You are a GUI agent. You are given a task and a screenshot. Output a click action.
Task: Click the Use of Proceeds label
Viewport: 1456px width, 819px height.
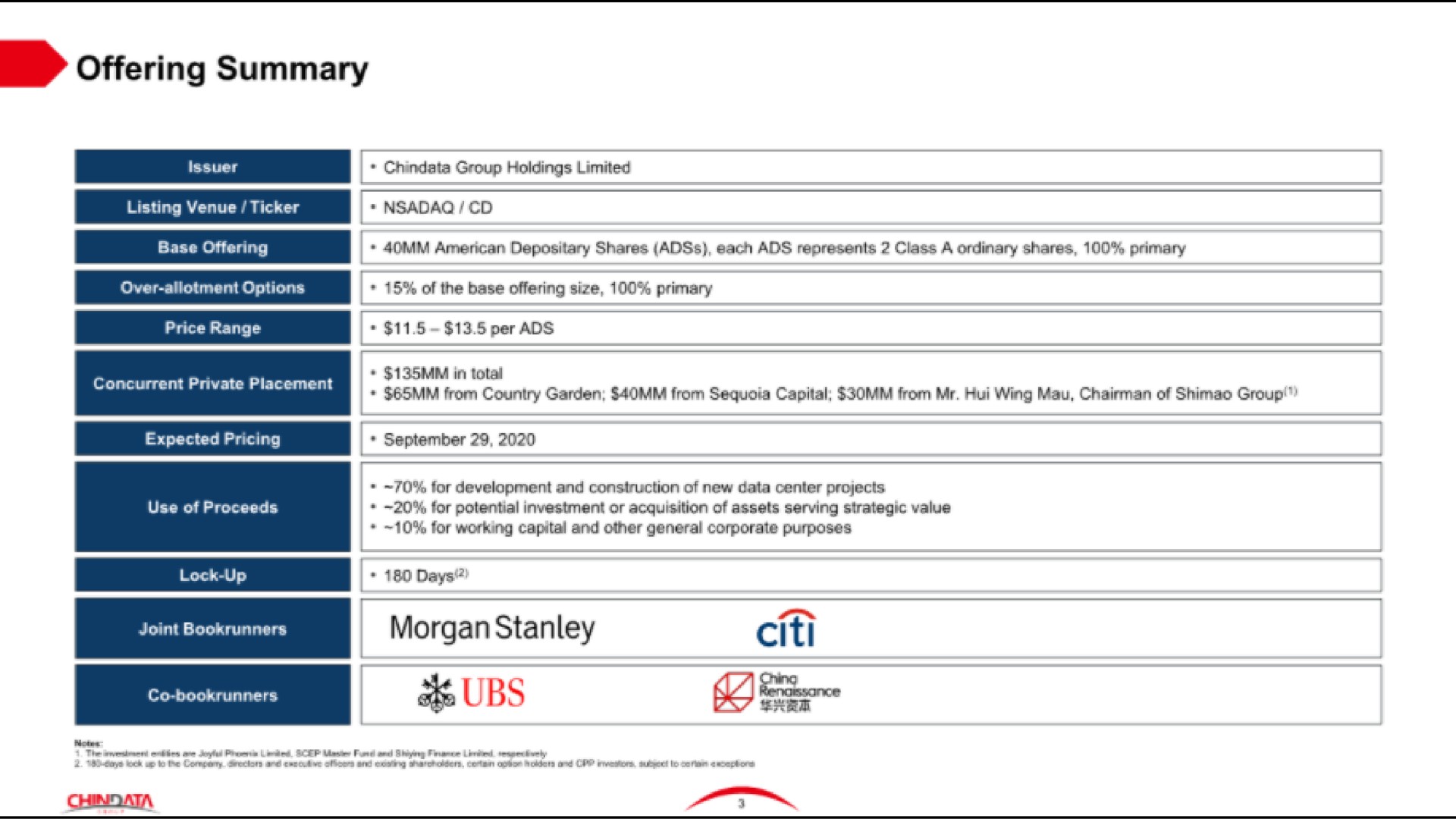click(x=212, y=507)
